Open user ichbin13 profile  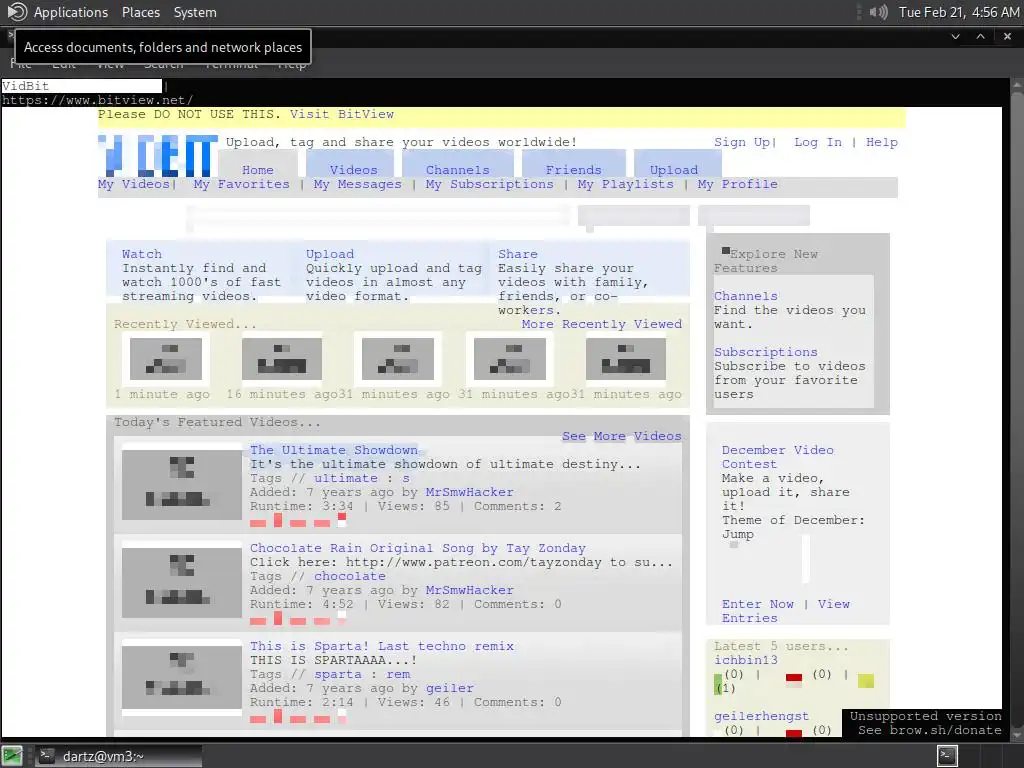[746, 660]
